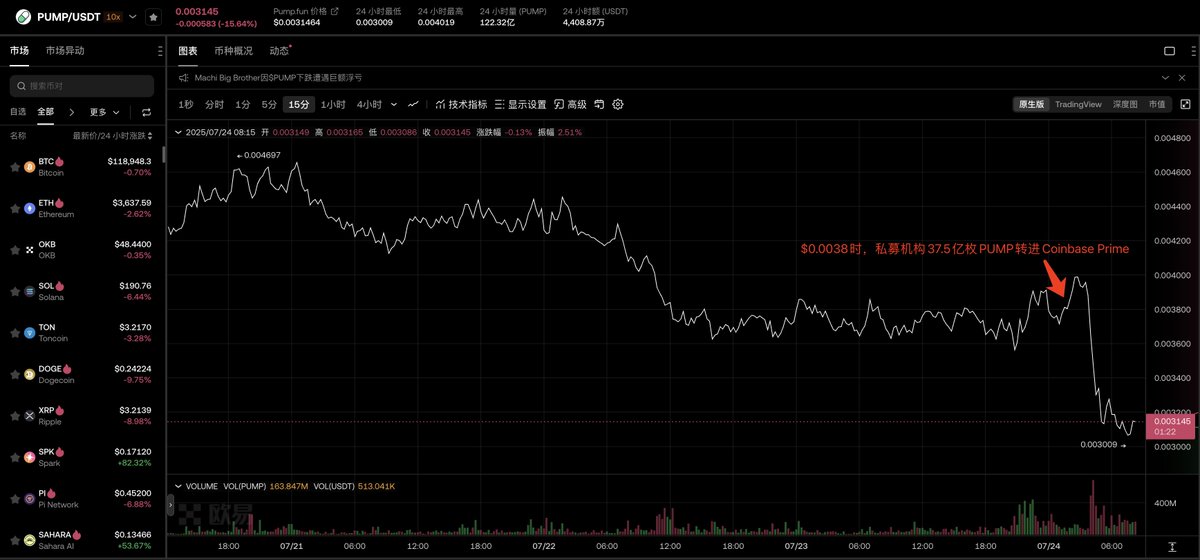Image resolution: width=1200 pixels, height=560 pixels.
Task: Click the auto-scale icon below the price axis
Action: (x=1172, y=549)
